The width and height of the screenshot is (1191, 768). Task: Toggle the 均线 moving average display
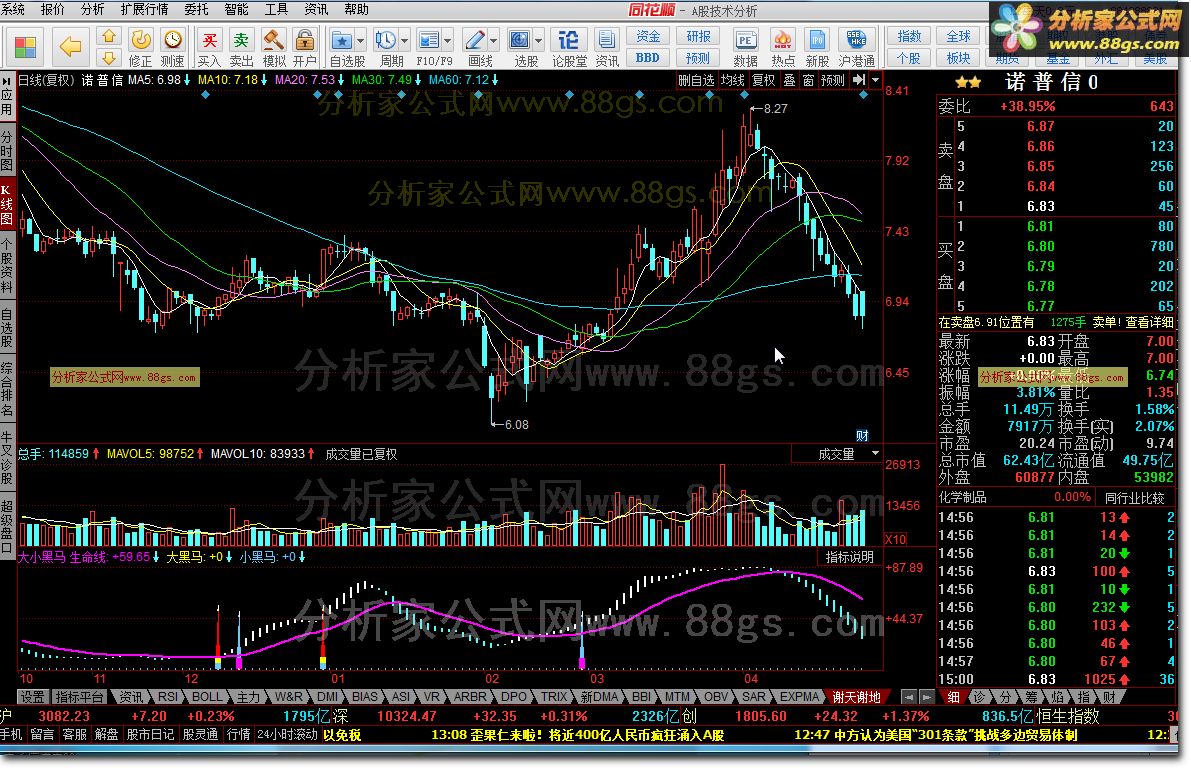tap(733, 80)
